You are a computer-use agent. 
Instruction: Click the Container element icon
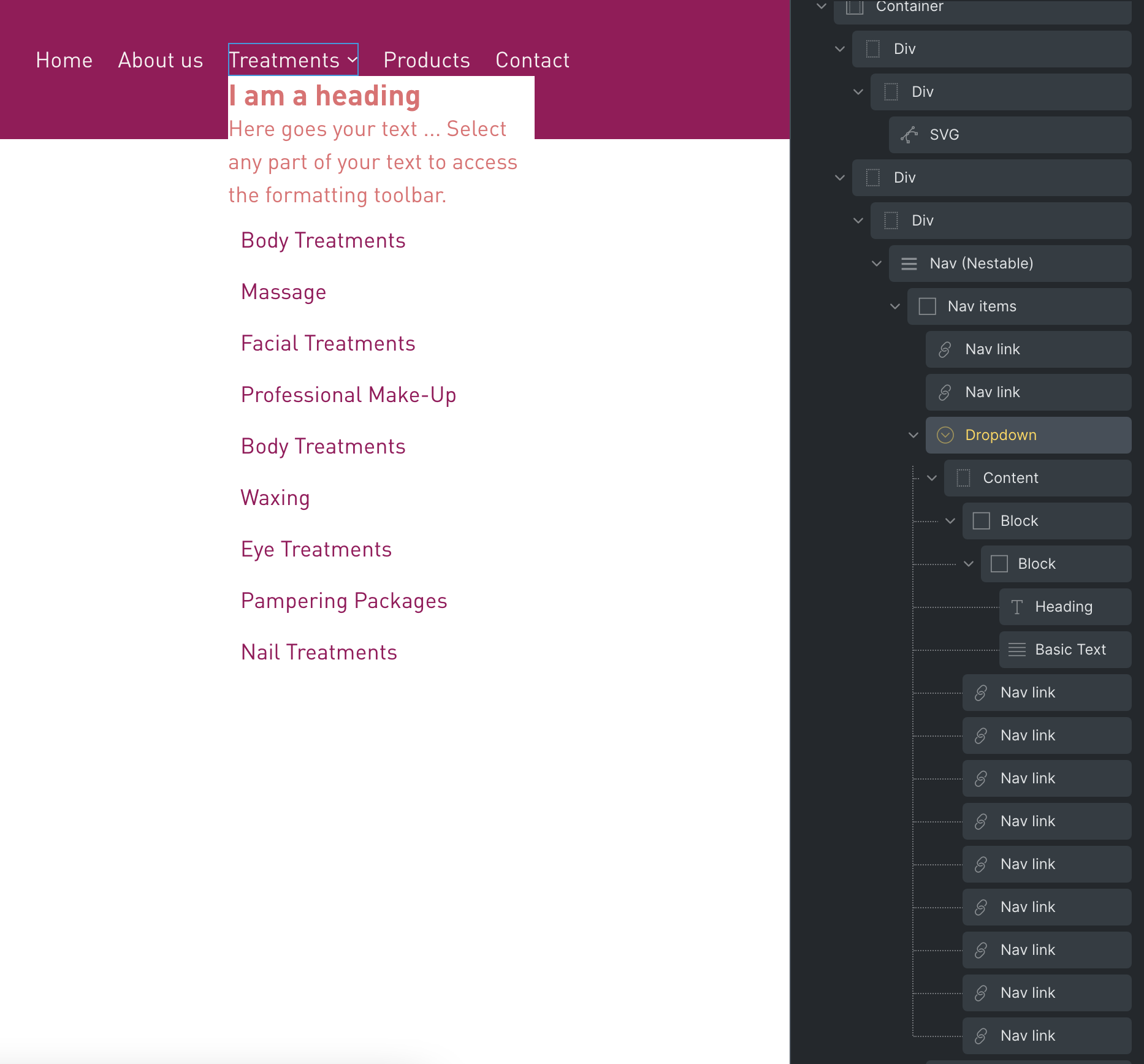855,7
